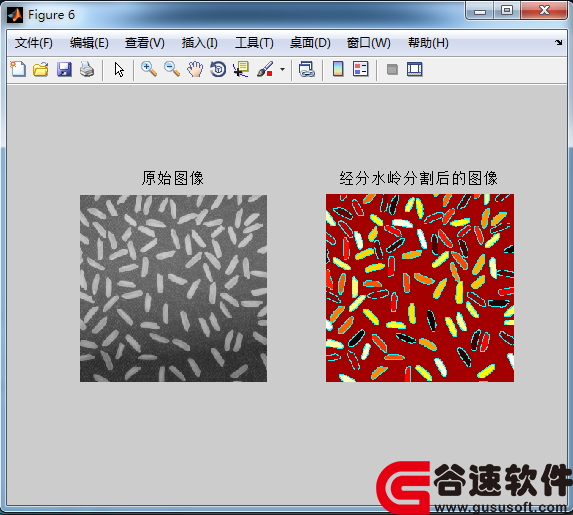The image size is (573, 515).
Task: Toggle the Brush data tool
Action: [265, 69]
